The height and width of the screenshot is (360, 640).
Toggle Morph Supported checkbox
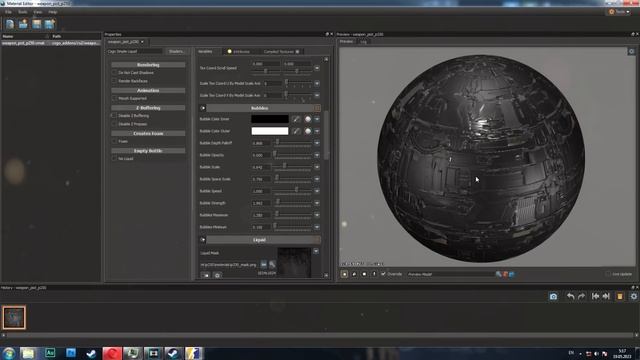click(x=114, y=98)
